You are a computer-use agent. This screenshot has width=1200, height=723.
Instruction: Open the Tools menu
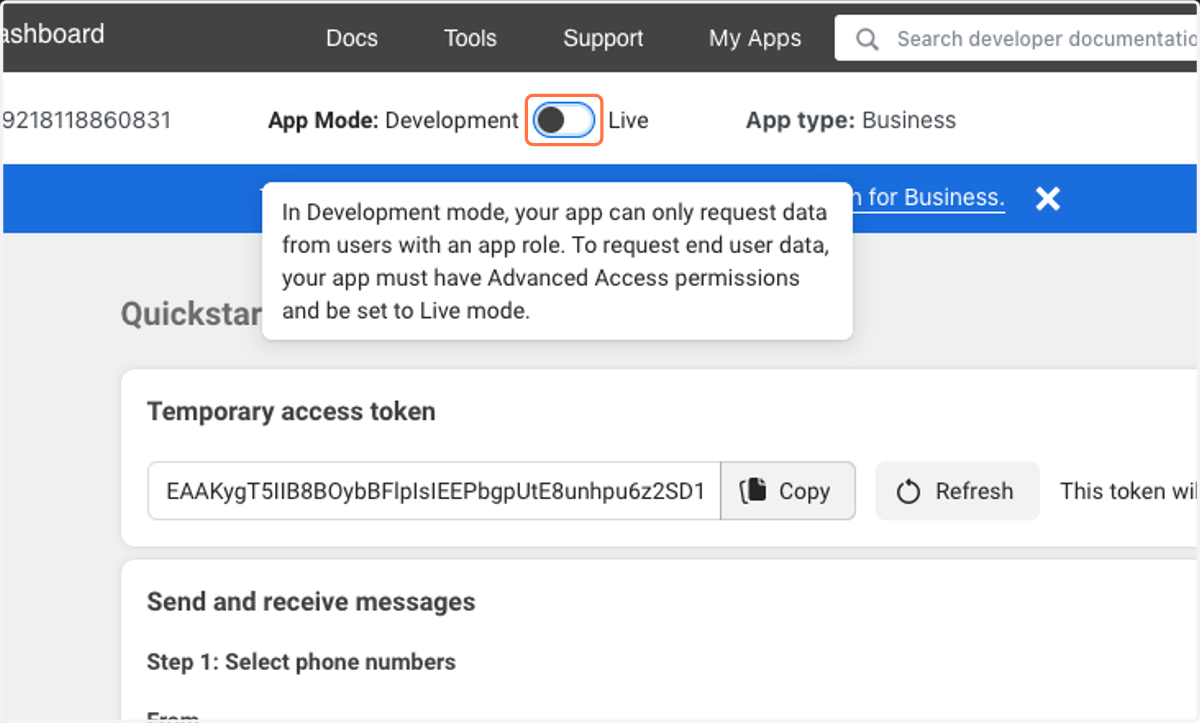(x=470, y=38)
